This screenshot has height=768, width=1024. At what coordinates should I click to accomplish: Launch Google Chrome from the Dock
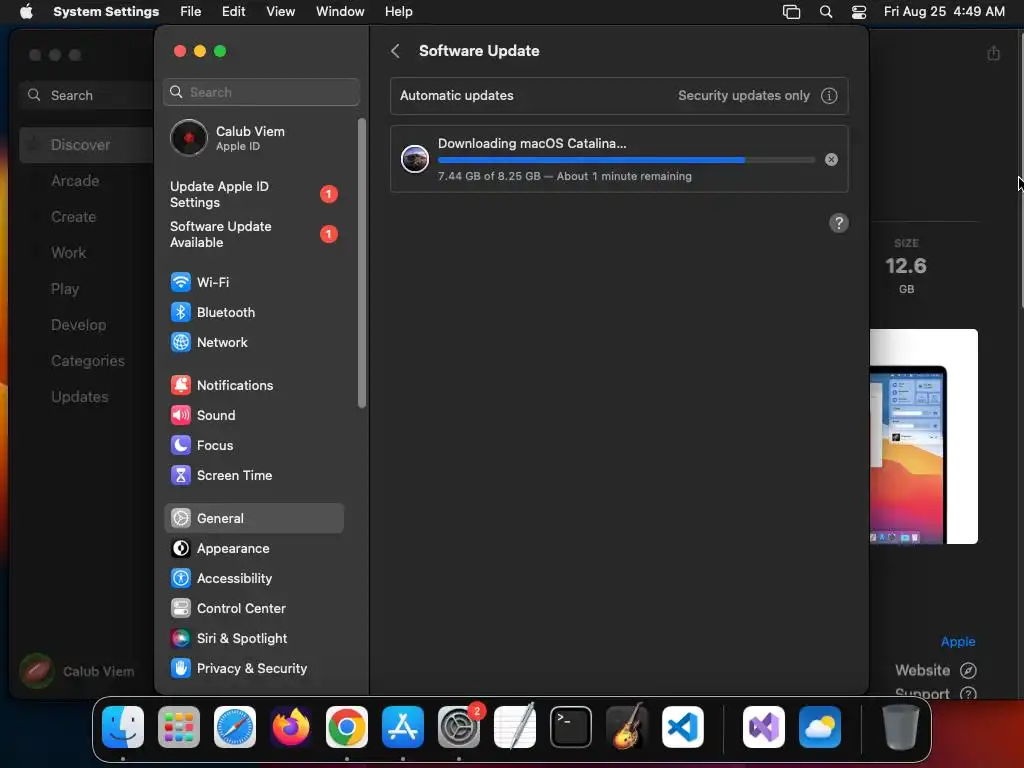tap(347, 727)
